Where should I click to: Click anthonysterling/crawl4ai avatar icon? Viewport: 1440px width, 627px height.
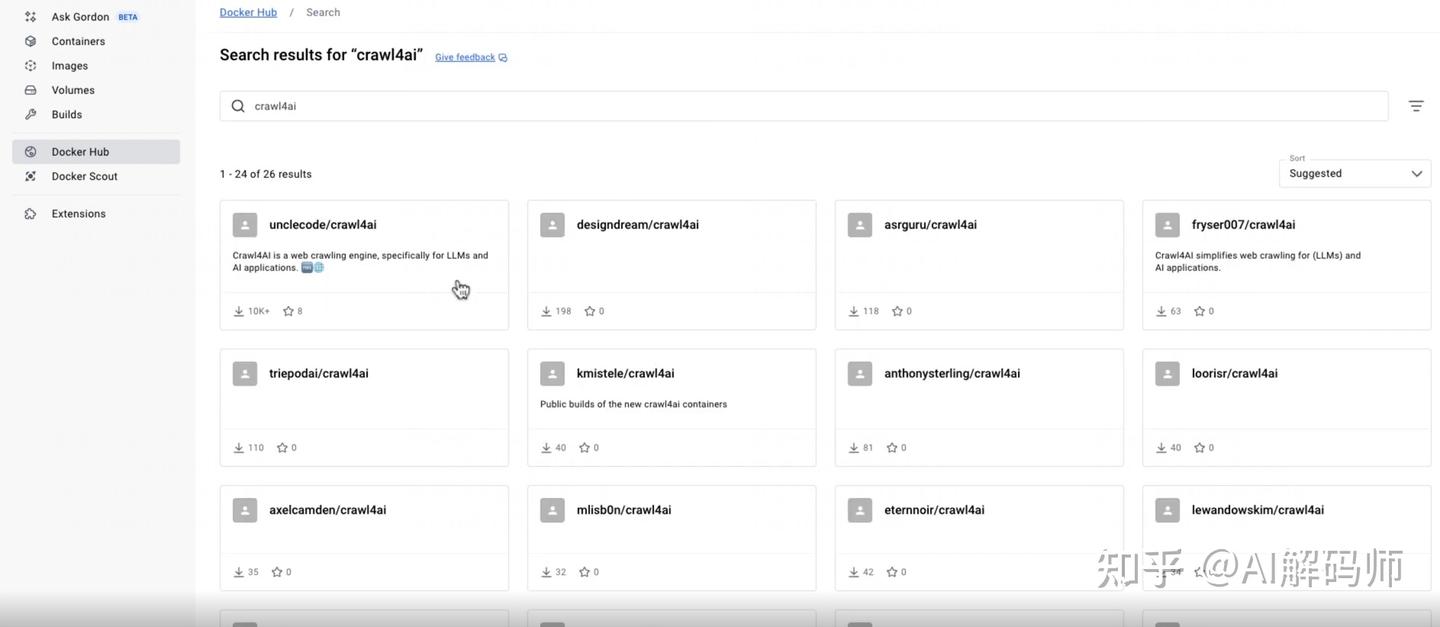click(860, 374)
